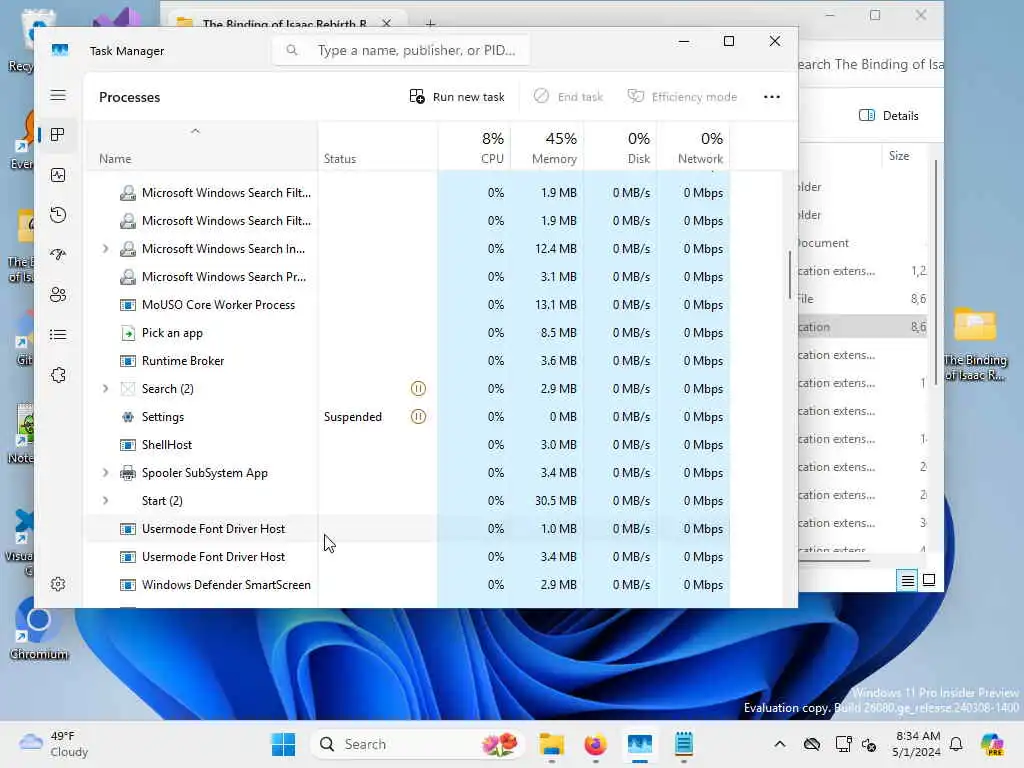Open File Explorer from taskbar
Viewport: 1024px width, 768px height.
point(552,744)
